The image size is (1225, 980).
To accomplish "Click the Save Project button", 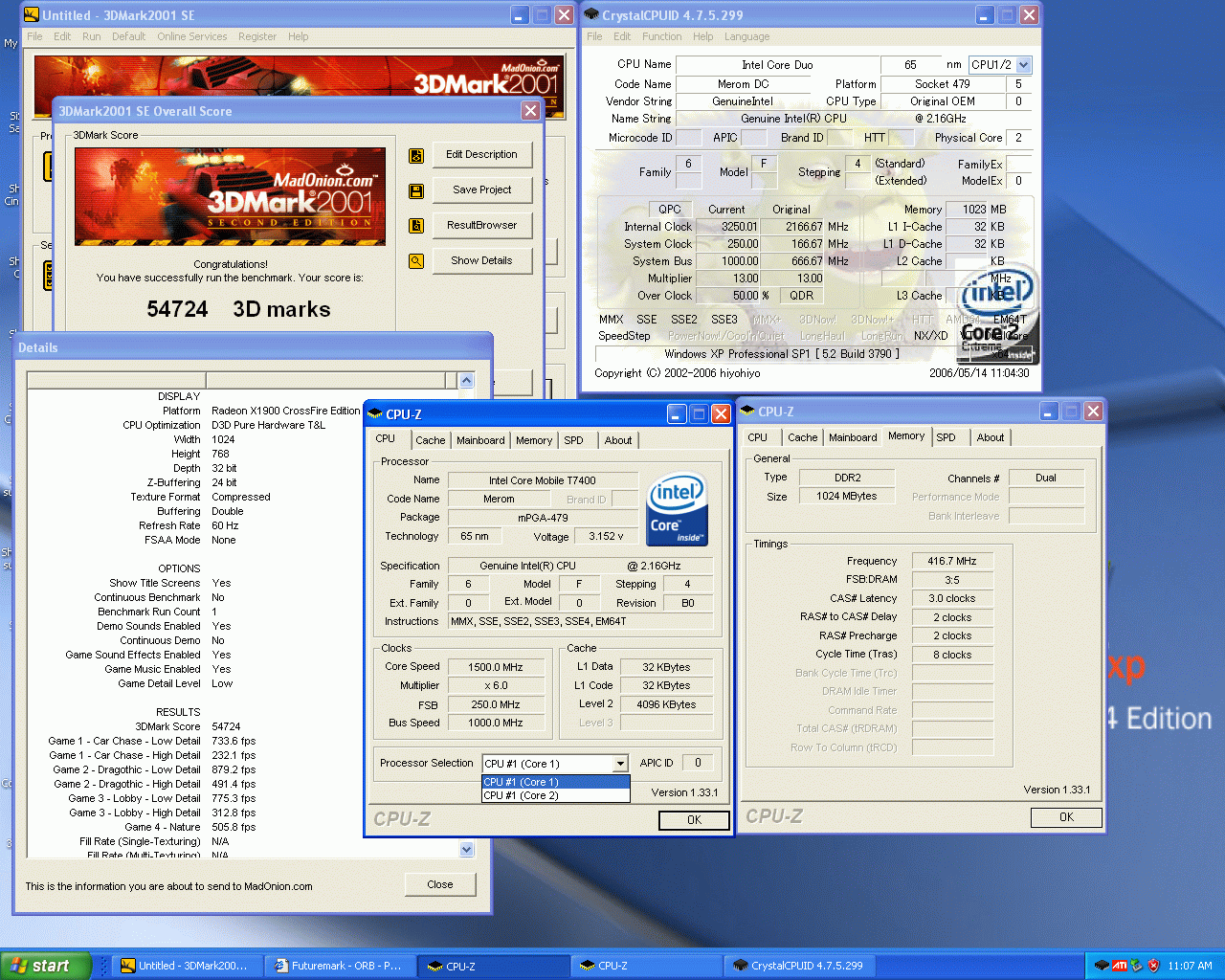I will pyautogui.click(x=482, y=189).
